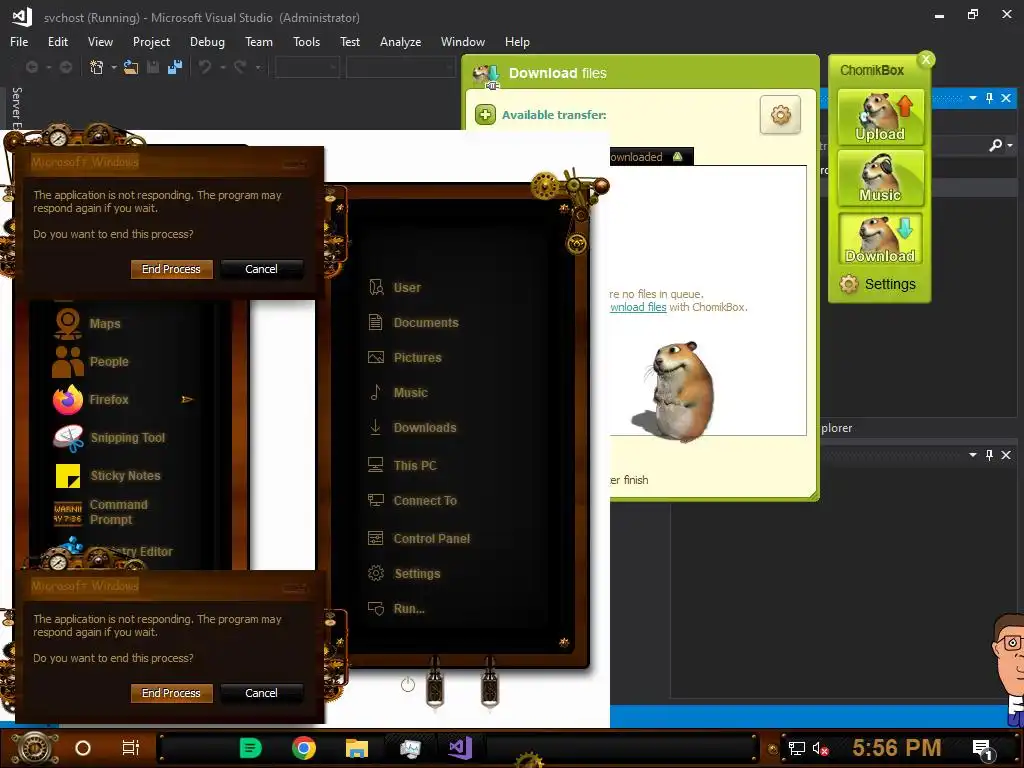Image resolution: width=1024 pixels, height=768 pixels.
Task: Open Control Panel from Start menu
Action: point(419,539)
